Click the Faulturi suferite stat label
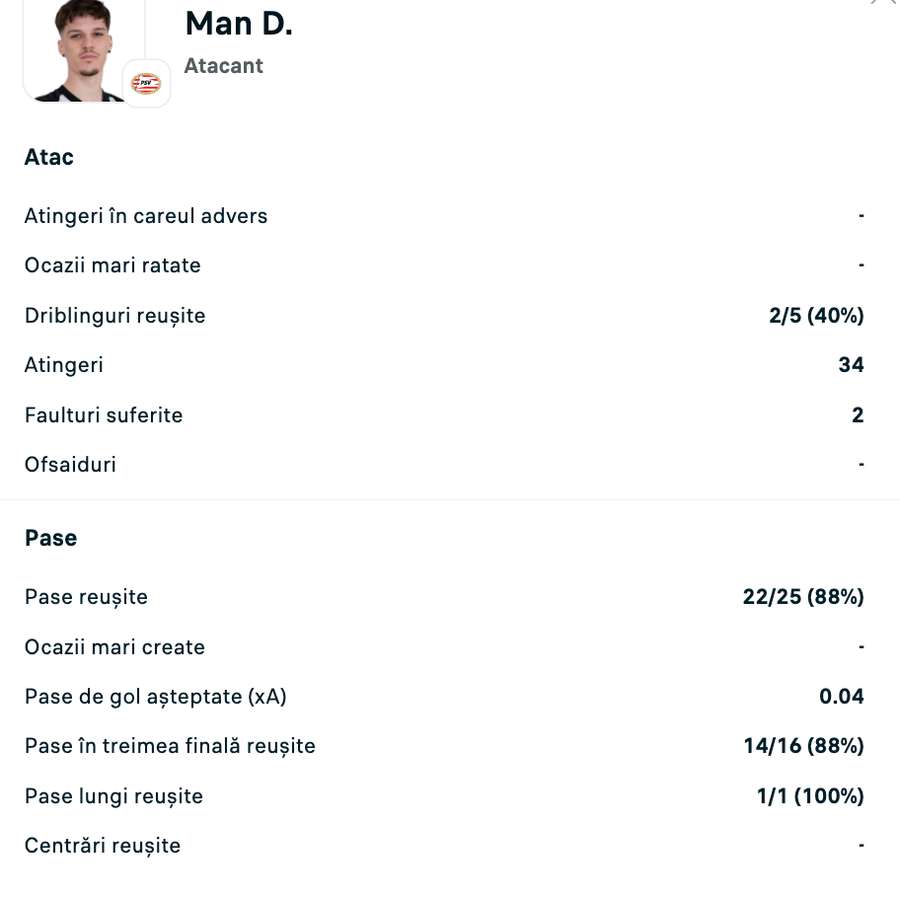 point(104,415)
